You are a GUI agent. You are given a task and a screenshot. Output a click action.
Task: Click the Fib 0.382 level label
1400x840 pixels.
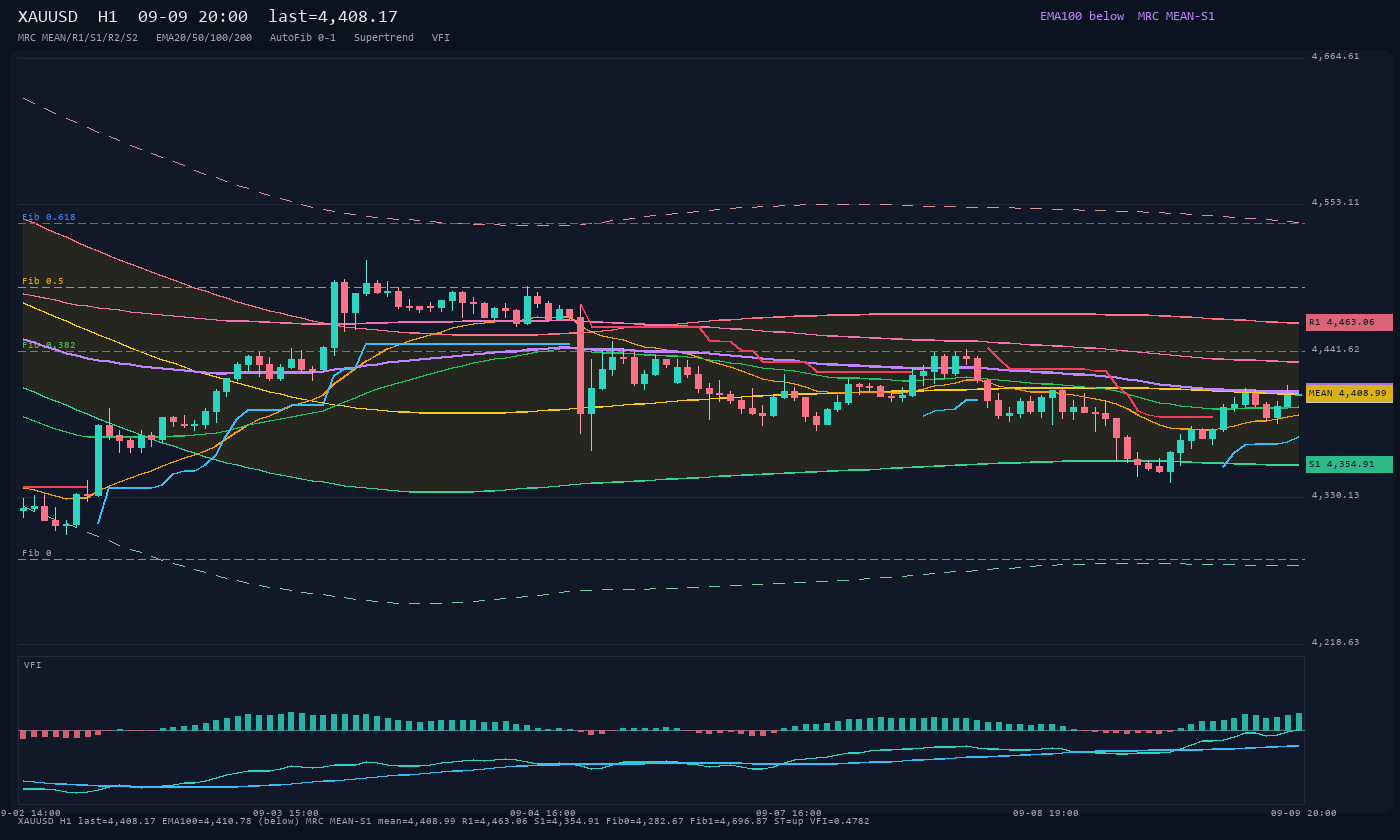[49, 345]
